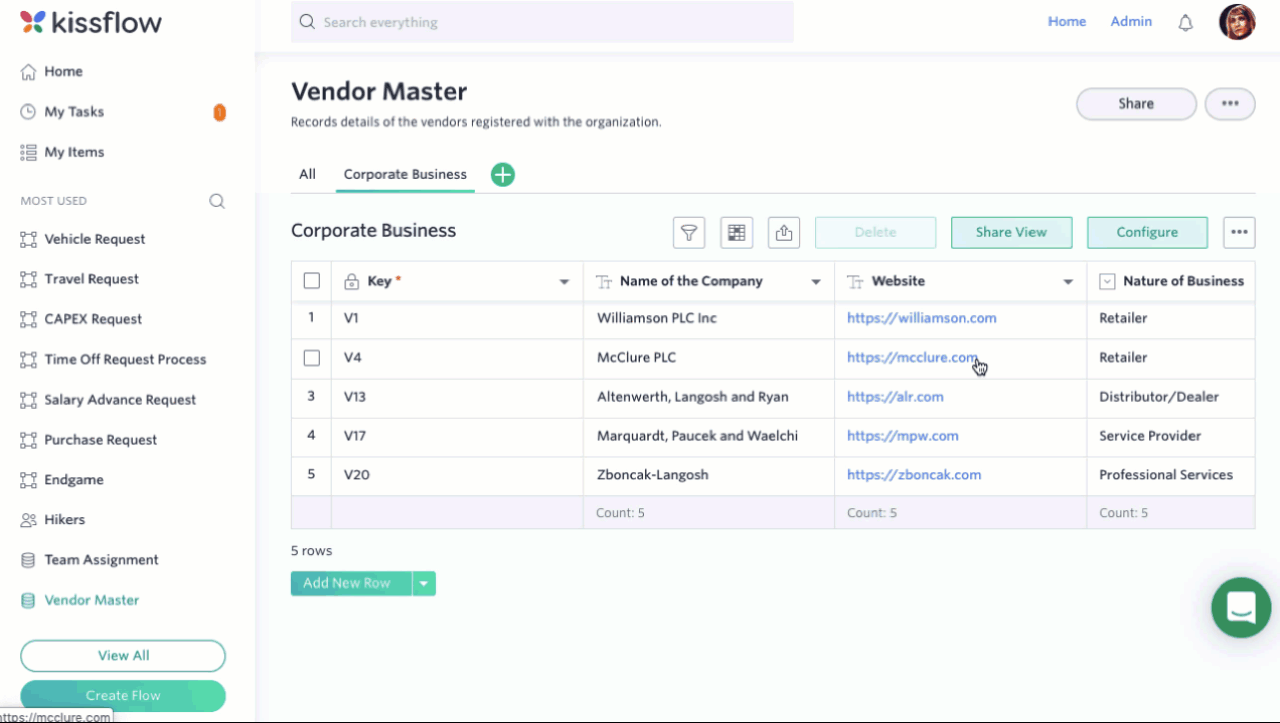Open the https://alr.com link
The image size is (1280, 723).
coord(895,397)
